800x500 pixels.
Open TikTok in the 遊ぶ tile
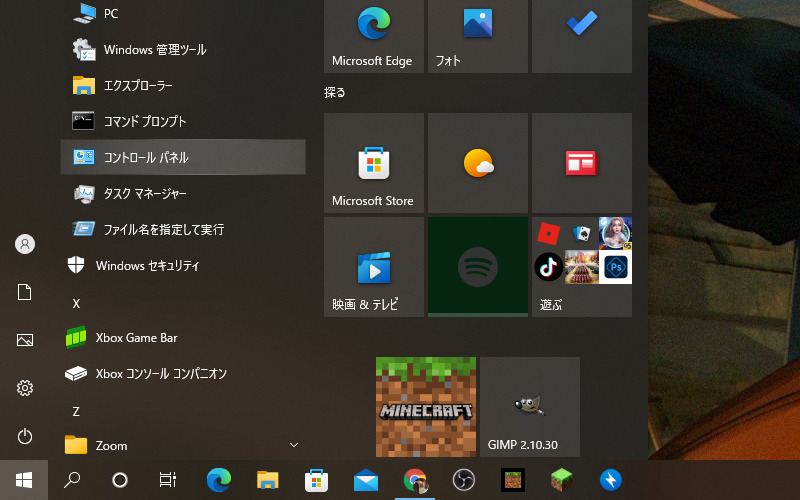(548, 267)
